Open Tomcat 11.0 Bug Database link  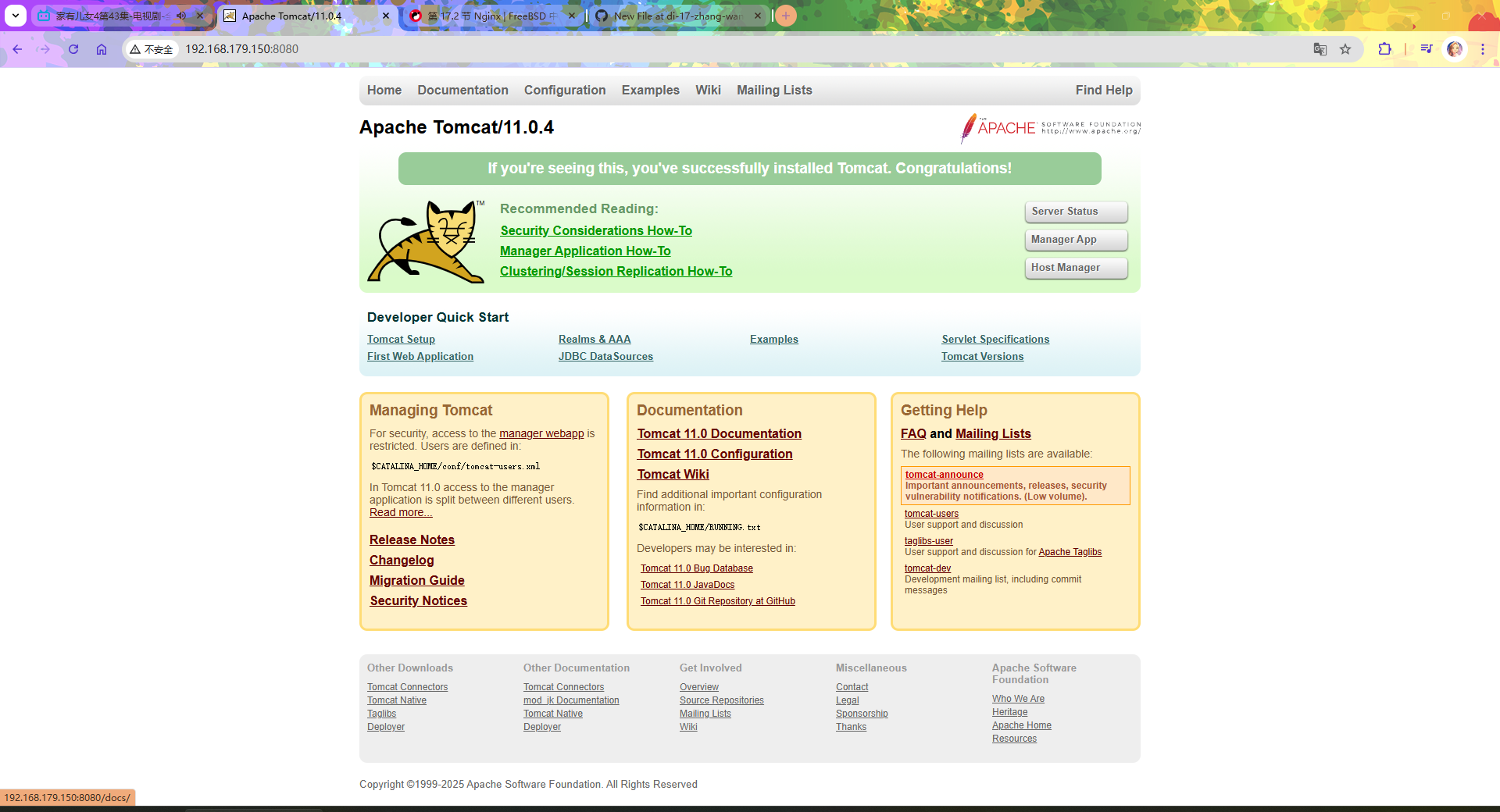697,568
